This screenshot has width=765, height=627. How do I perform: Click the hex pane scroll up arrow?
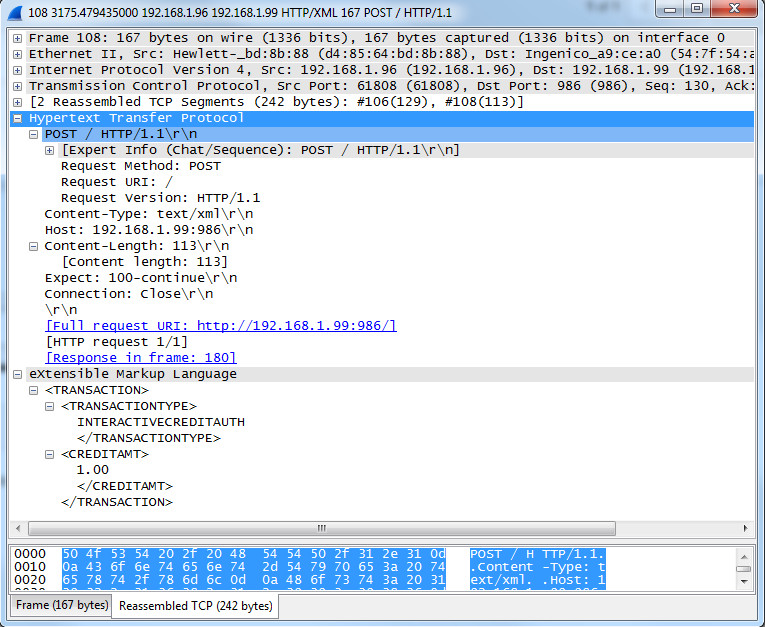[x=744, y=557]
